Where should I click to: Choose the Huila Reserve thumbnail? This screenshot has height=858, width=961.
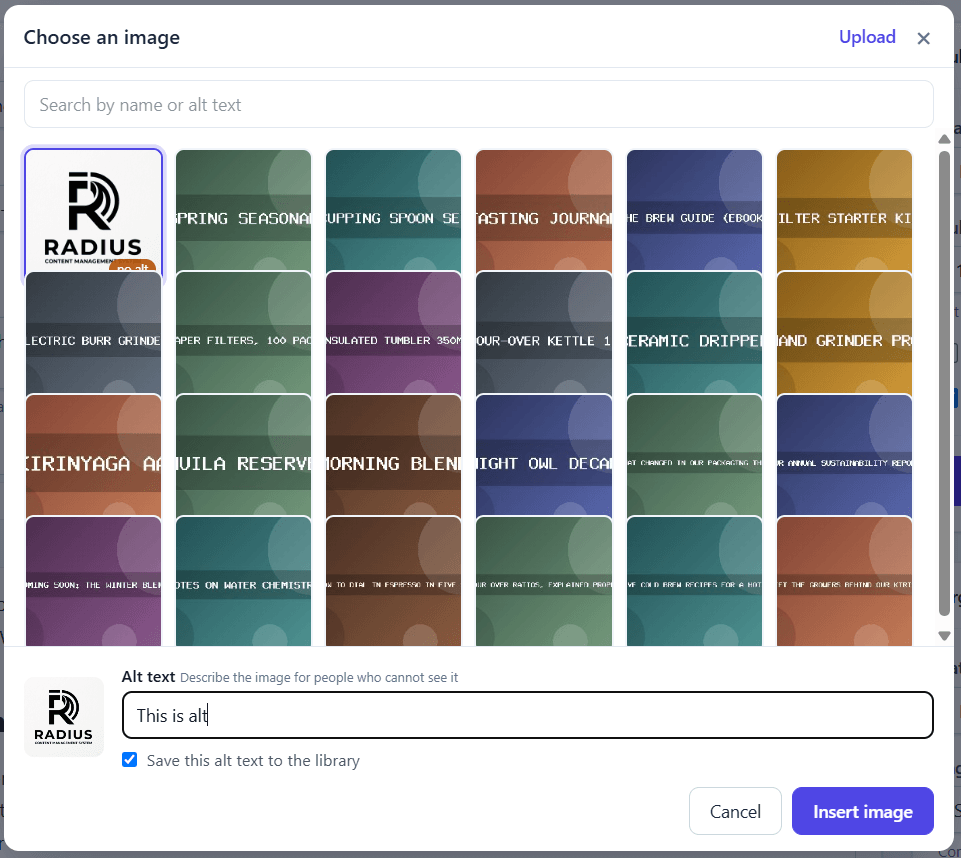(243, 455)
